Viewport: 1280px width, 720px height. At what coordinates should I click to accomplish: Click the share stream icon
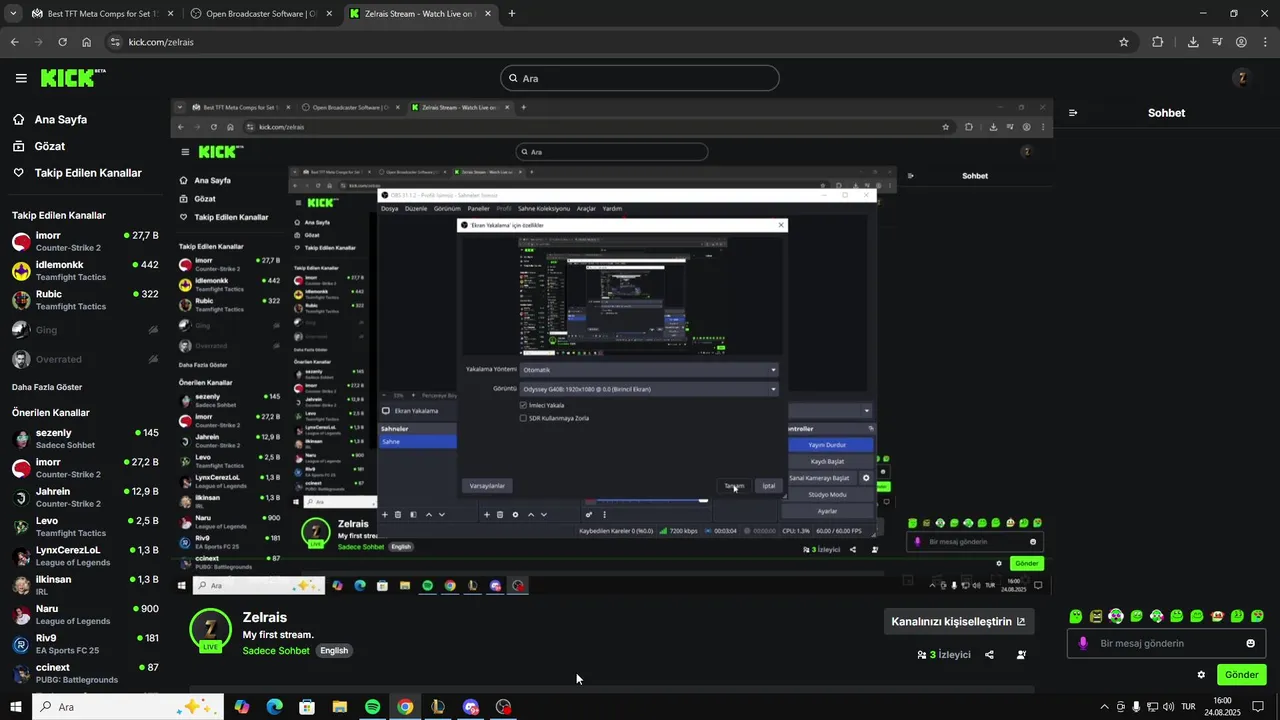pos(989,655)
